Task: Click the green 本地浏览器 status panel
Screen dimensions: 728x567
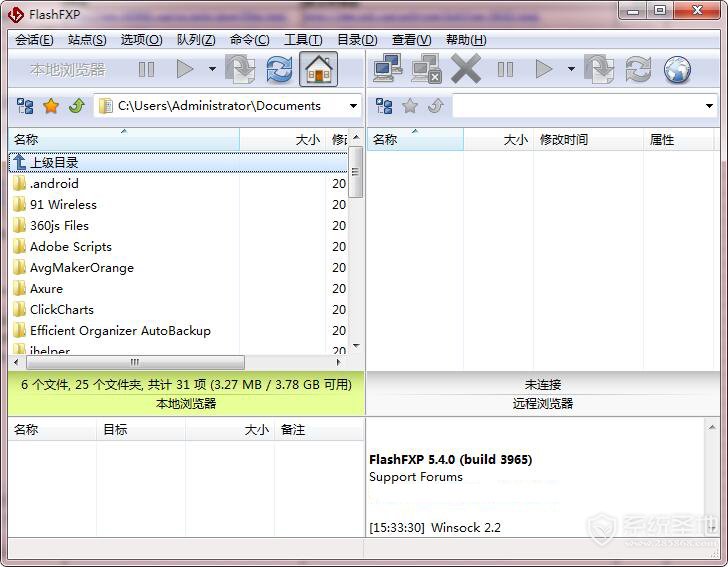Action: pyautogui.click(x=187, y=393)
